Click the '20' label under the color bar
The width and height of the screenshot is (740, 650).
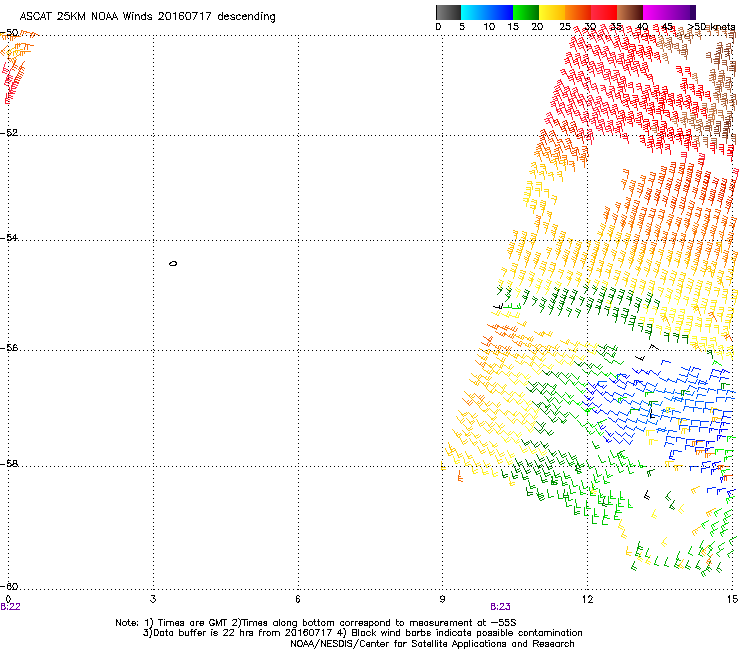point(537,27)
